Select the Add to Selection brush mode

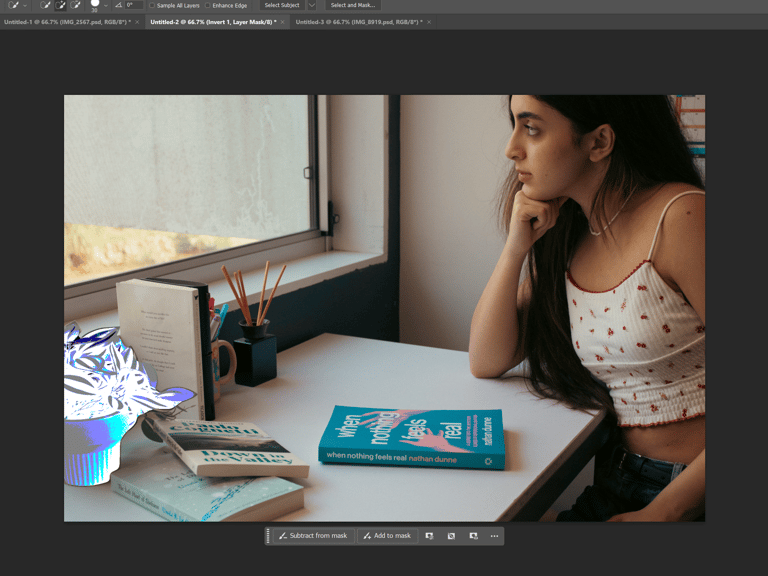coord(60,5)
